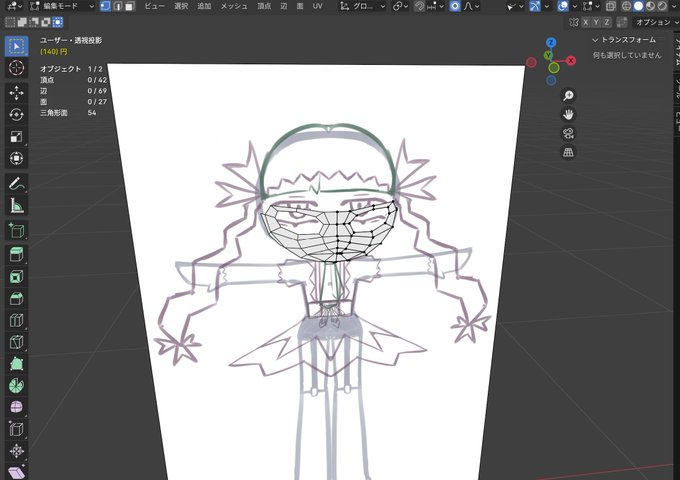The image size is (680, 480).
Task: Switch to the Scale tool
Action: pos(16,137)
